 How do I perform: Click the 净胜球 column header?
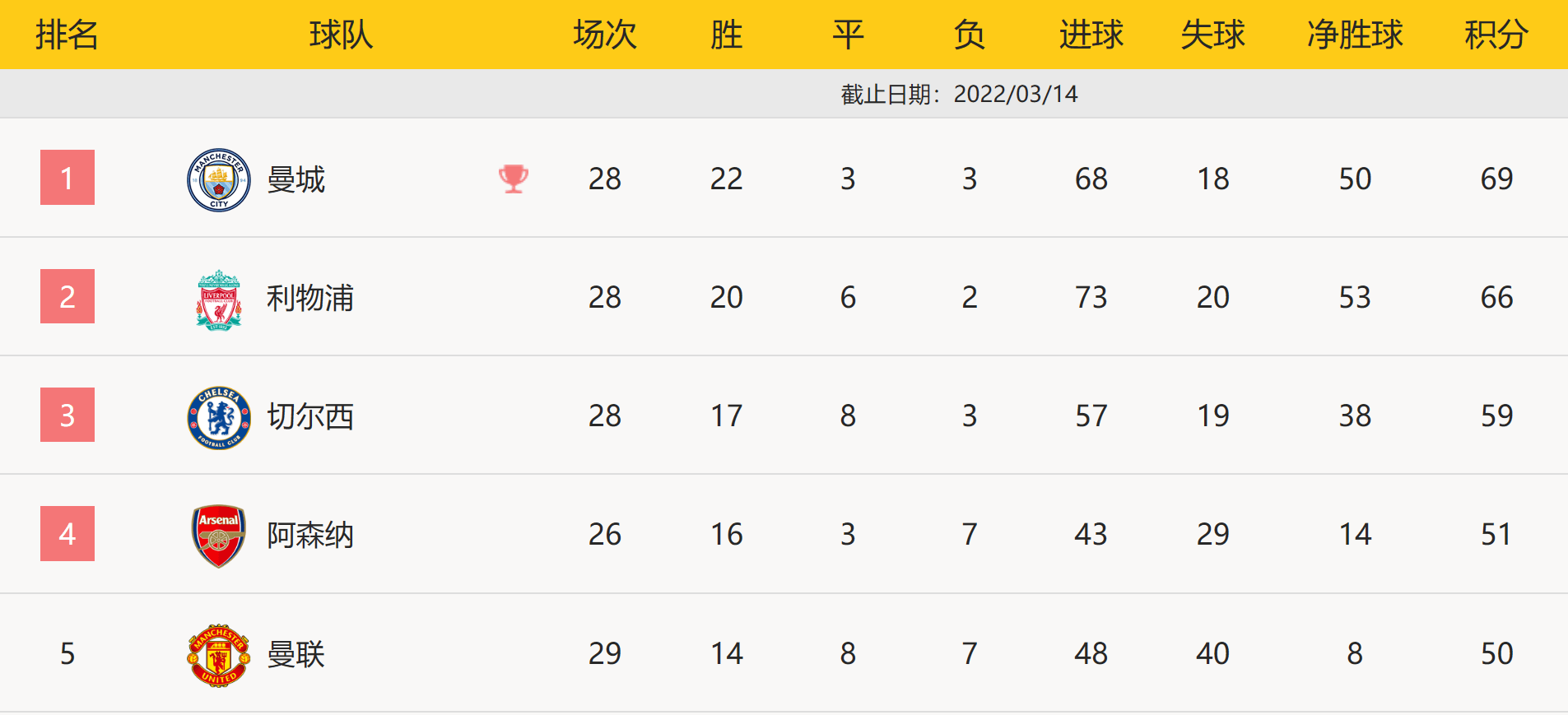pos(1355,35)
